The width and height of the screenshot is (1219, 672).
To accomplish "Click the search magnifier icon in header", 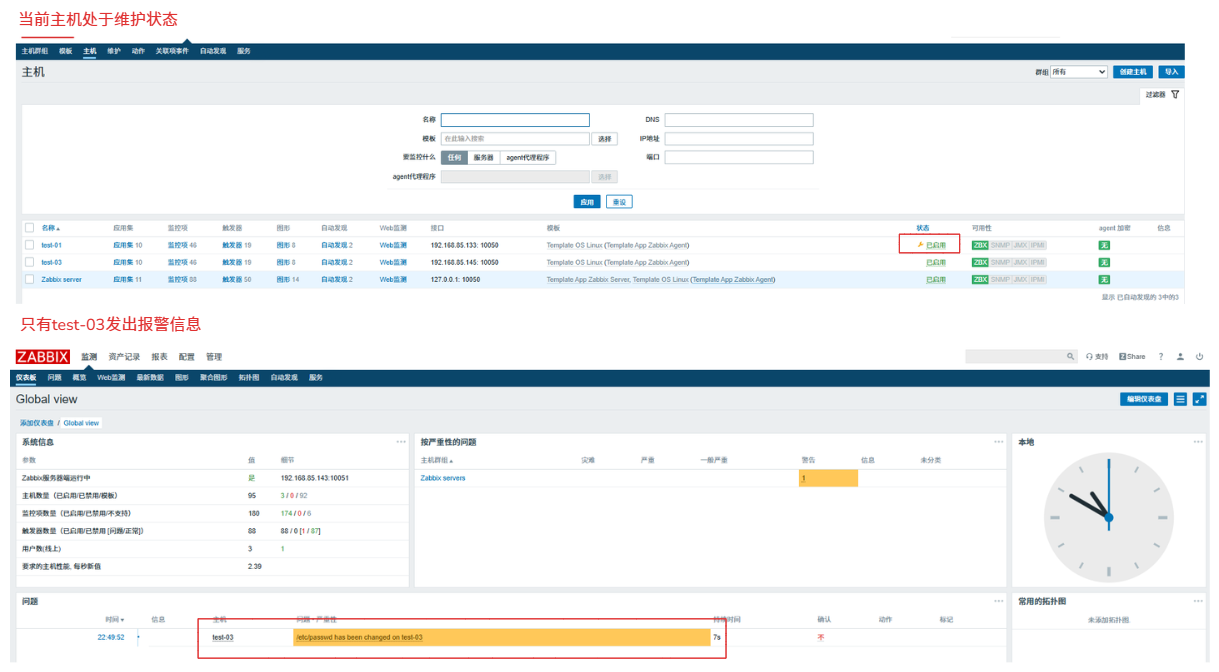I will pos(1071,356).
